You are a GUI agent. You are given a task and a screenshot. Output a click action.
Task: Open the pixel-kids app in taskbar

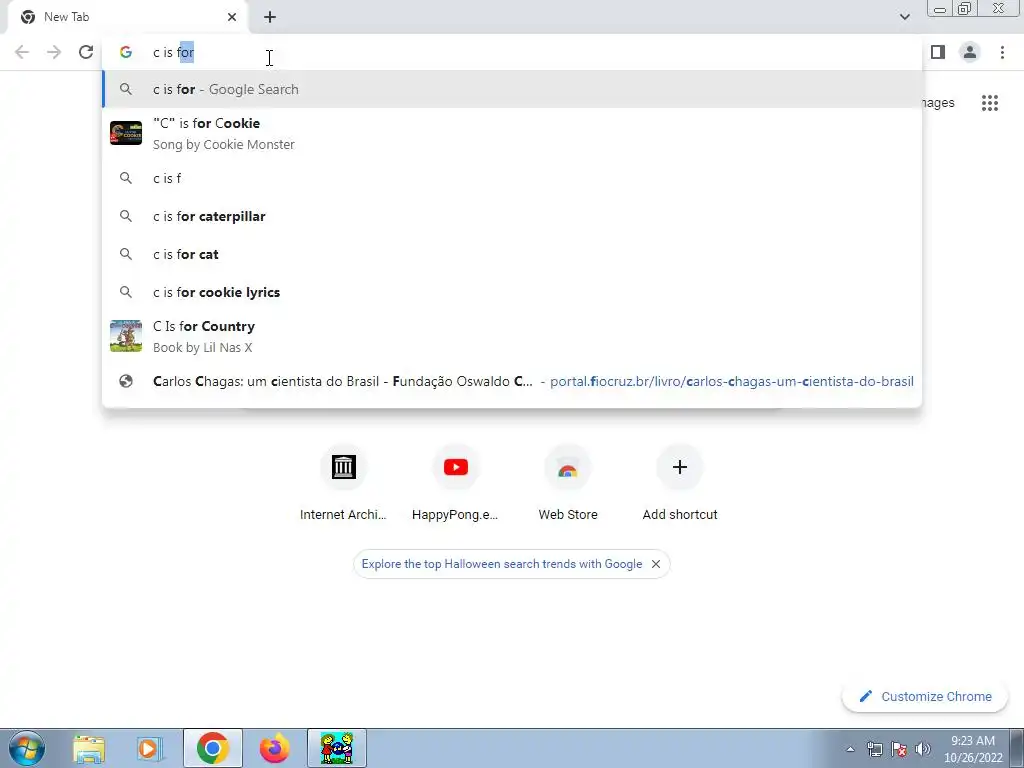(x=337, y=748)
